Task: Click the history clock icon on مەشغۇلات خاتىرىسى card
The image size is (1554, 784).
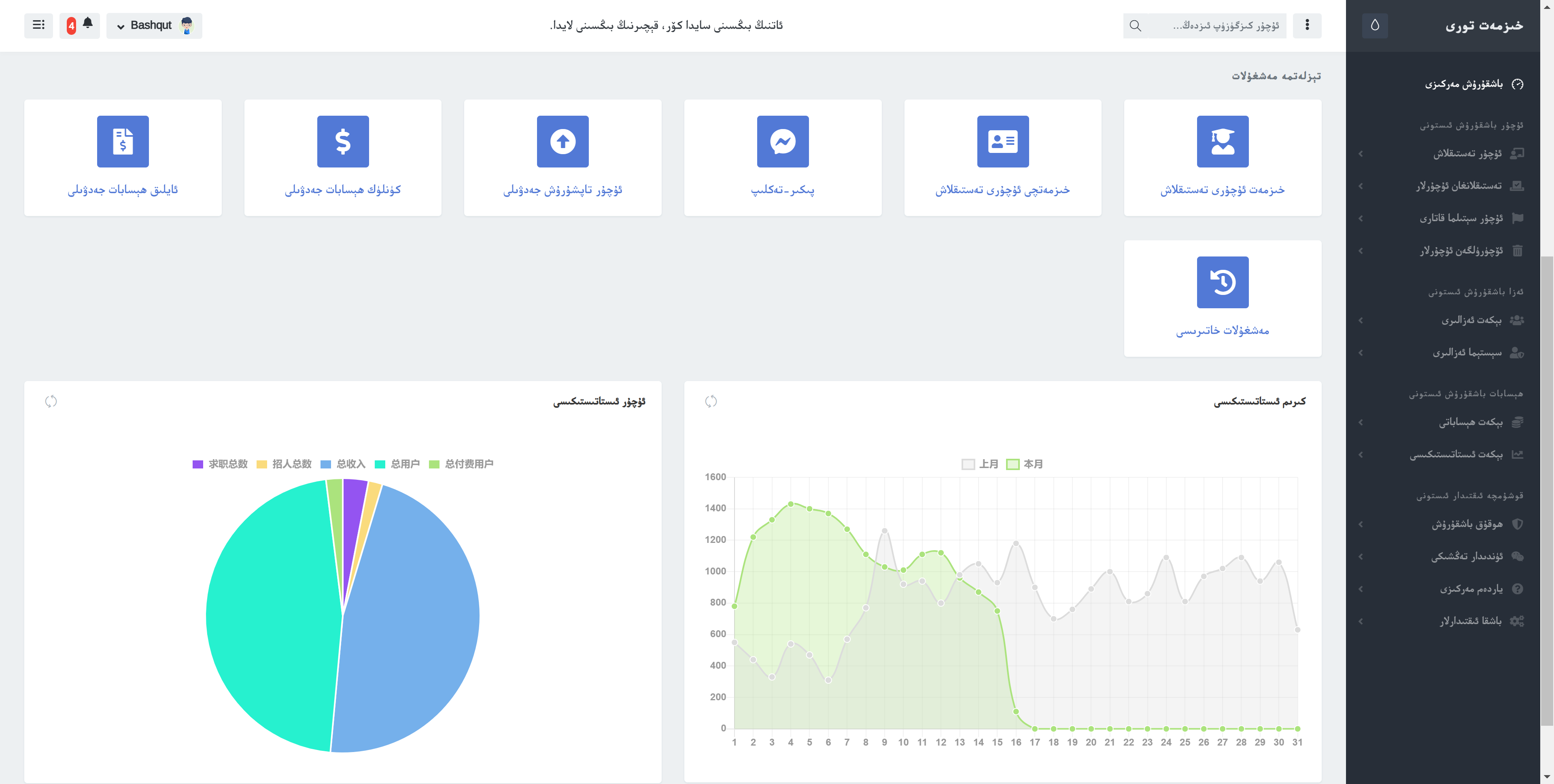Action: (1223, 282)
